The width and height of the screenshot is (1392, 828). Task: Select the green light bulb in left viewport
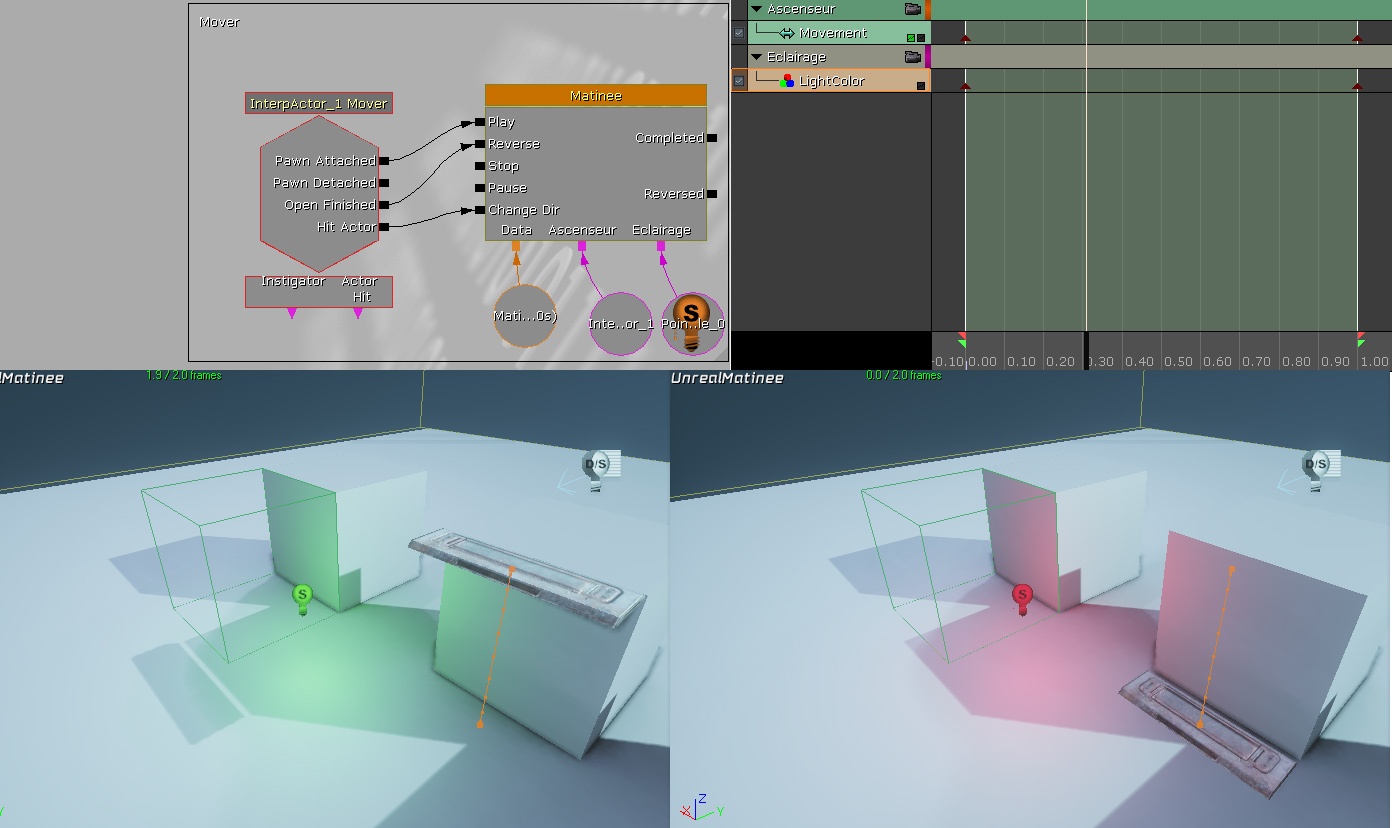coord(303,597)
